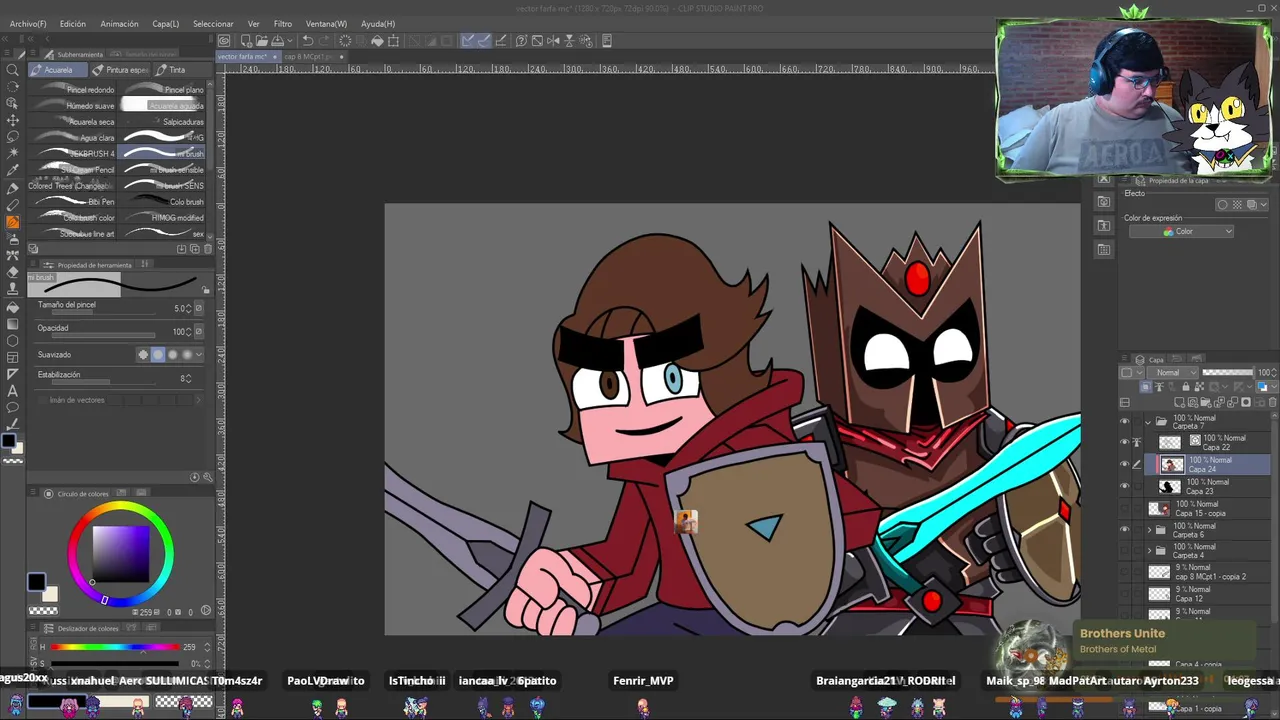The height and width of the screenshot is (720, 1280).
Task: Expand the Carpeta 4 folder
Action: pyautogui.click(x=1148, y=551)
